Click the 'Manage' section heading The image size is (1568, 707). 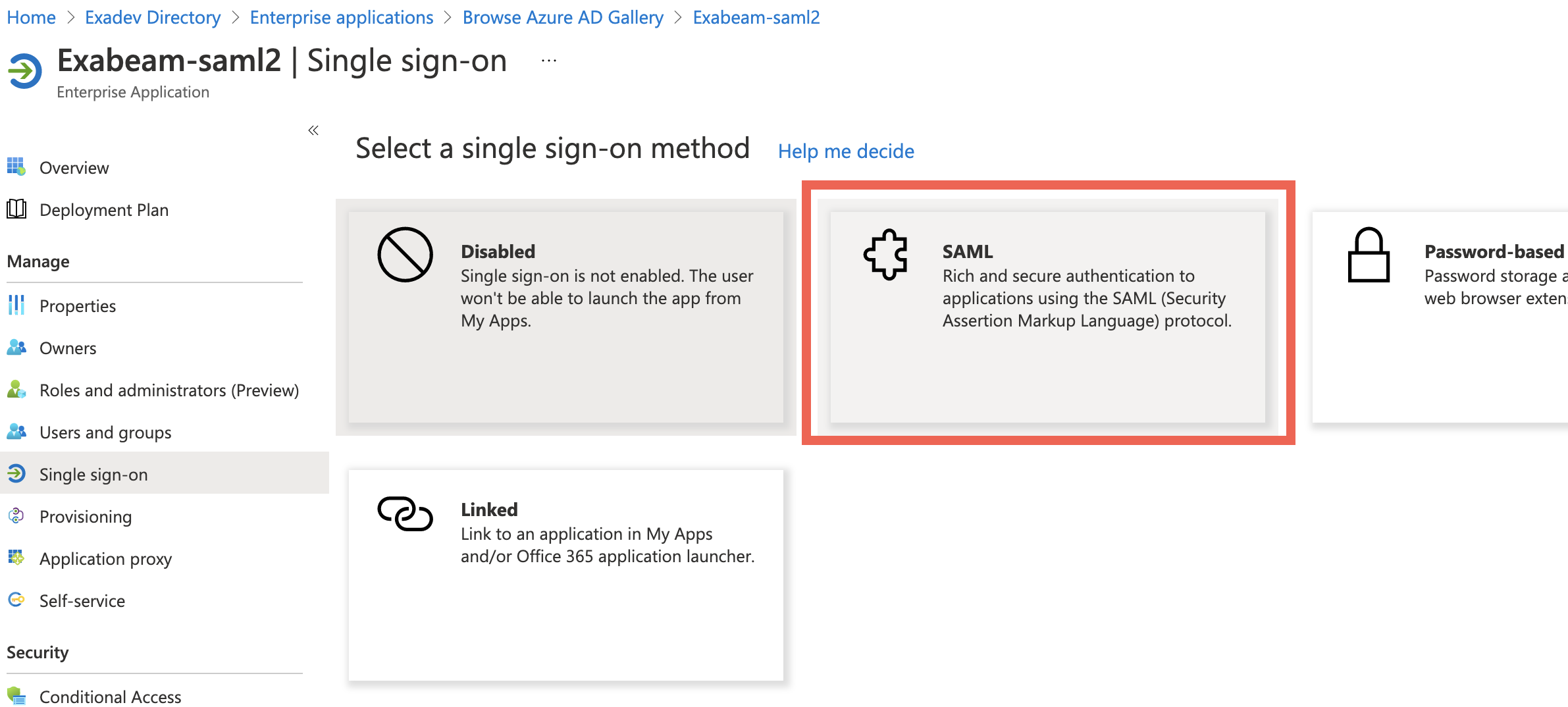[x=38, y=261]
